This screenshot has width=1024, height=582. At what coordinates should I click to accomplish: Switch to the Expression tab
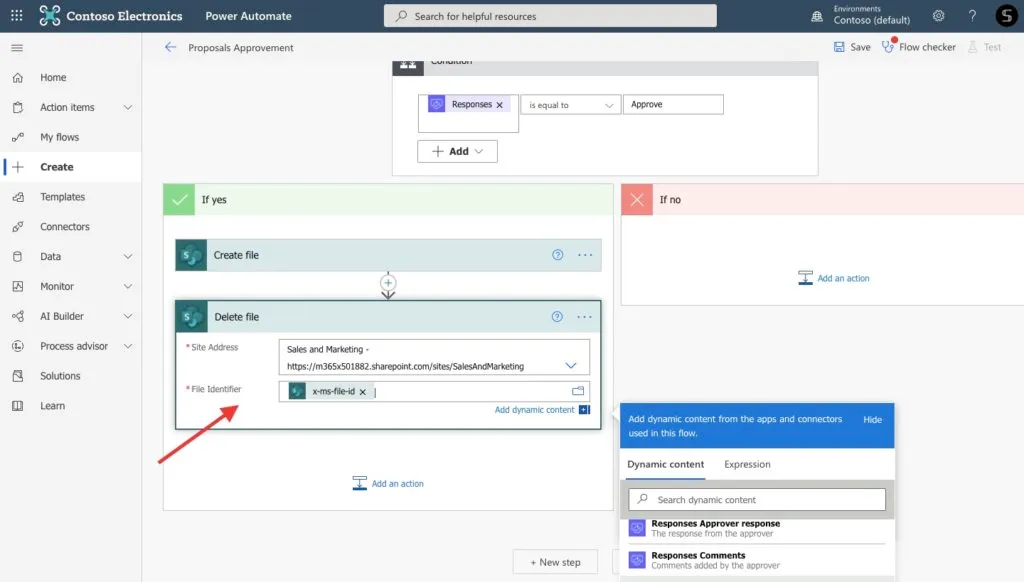[x=747, y=464]
